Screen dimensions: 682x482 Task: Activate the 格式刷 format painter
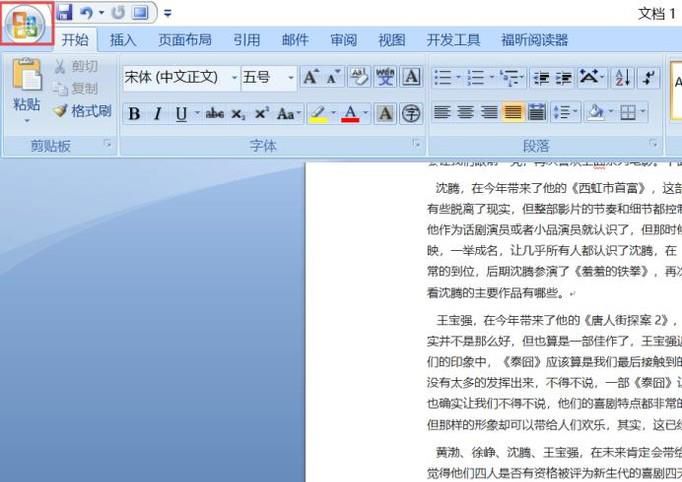[82, 111]
